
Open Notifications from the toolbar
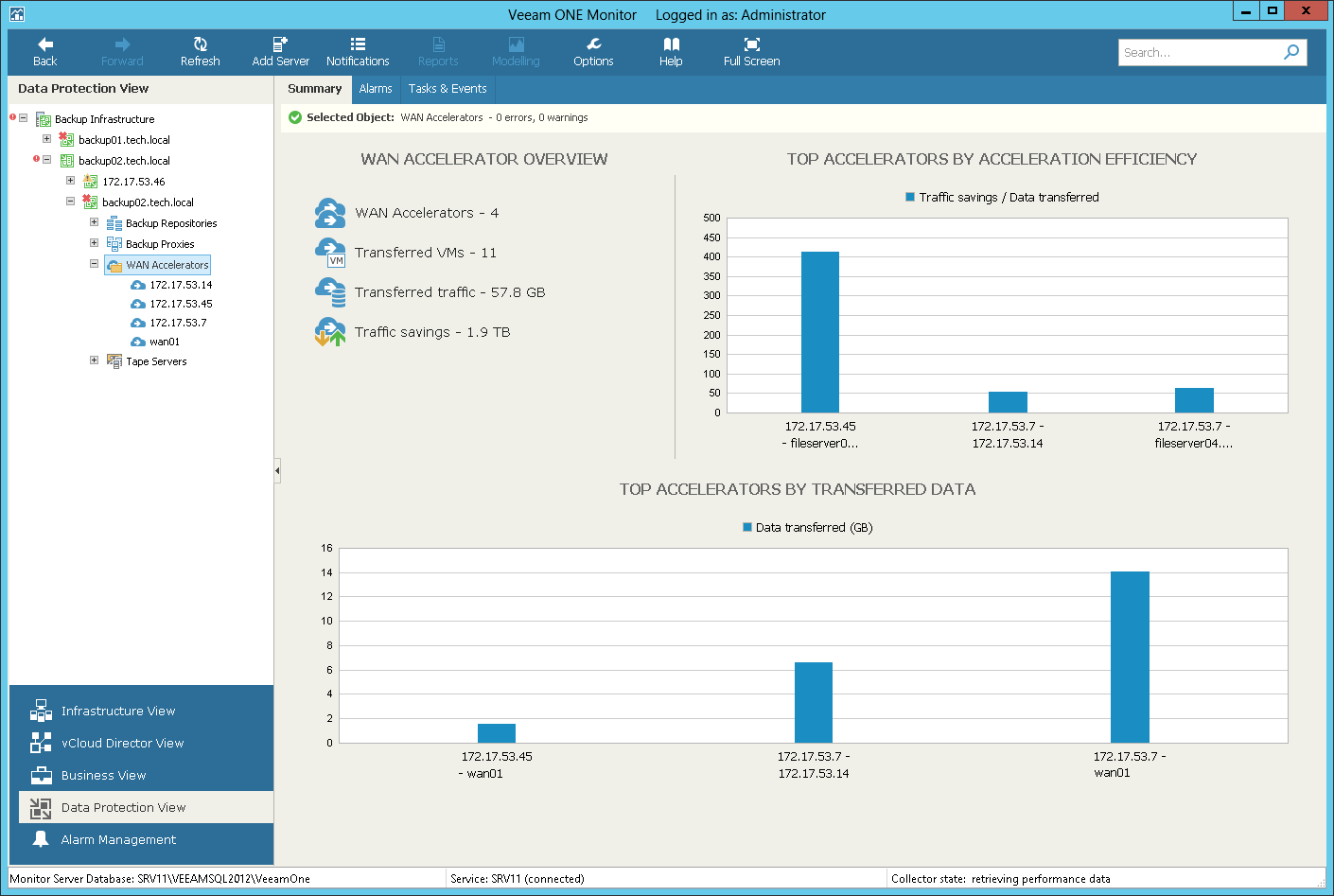pos(358,52)
